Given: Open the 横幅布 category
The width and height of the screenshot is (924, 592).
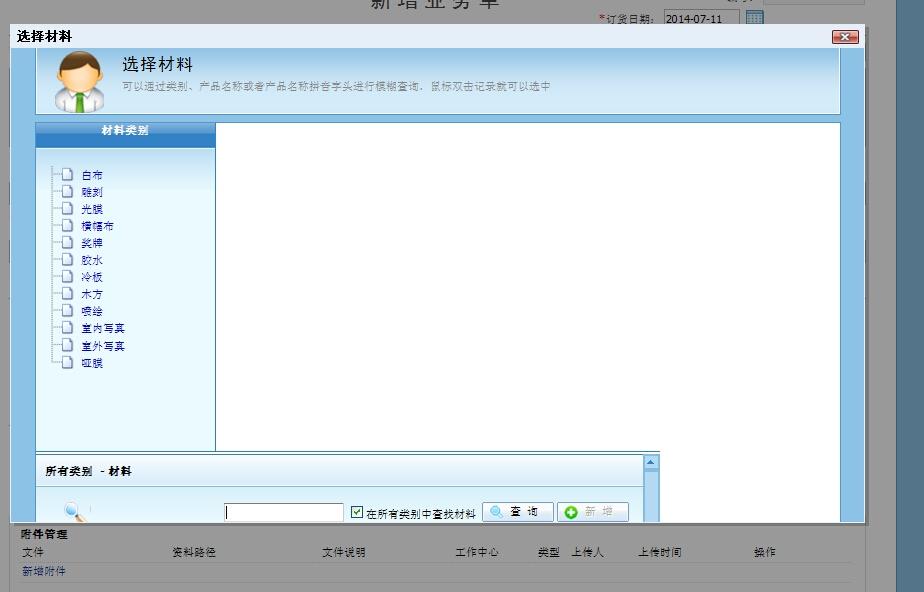Looking at the screenshot, I should (97, 226).
